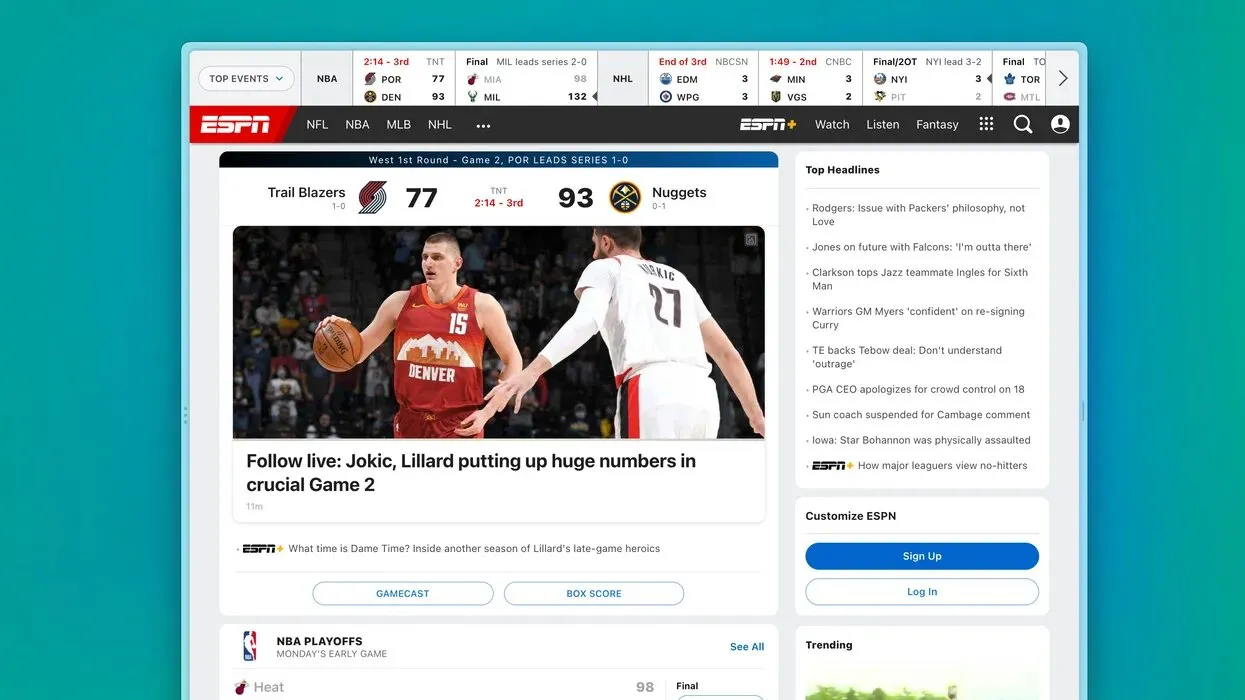Open What time is Dame Time story
1245x700 pixels.
[474, 549]
